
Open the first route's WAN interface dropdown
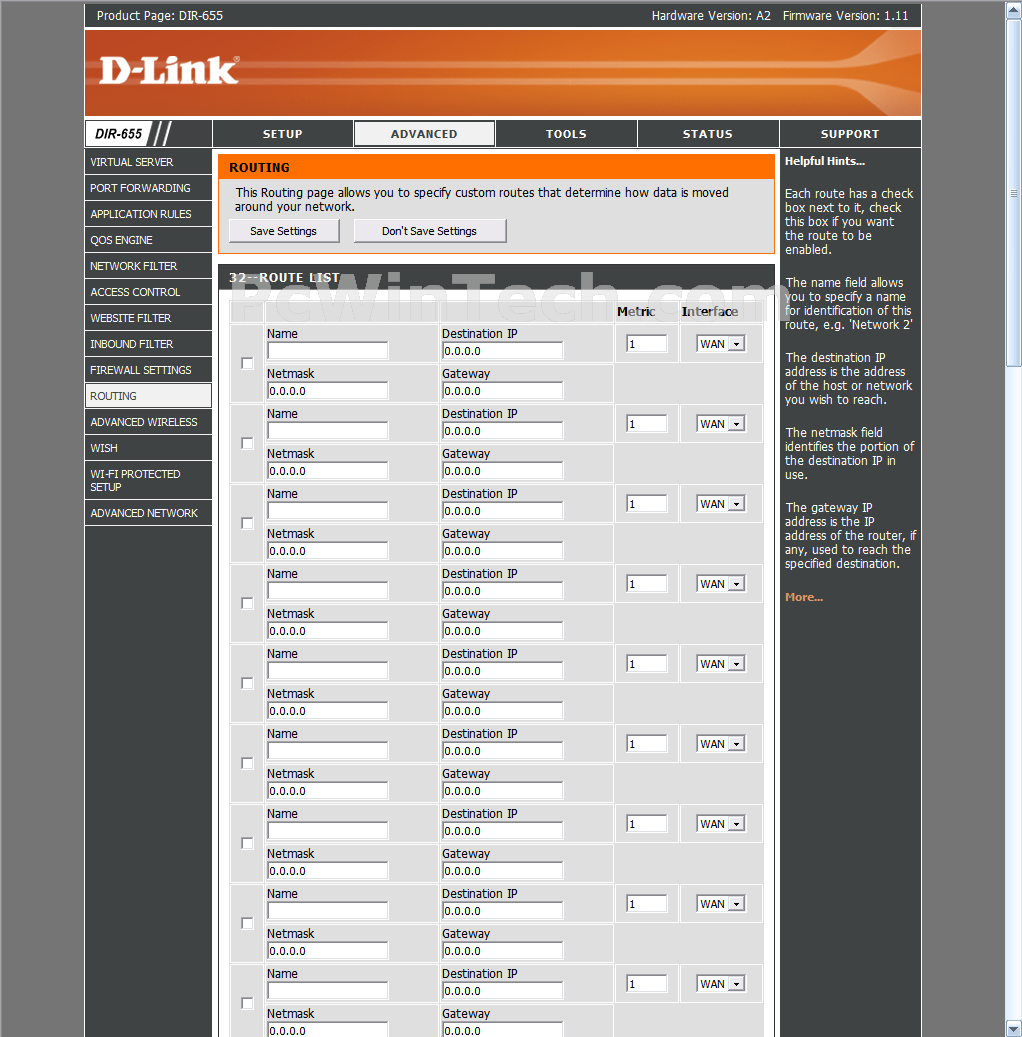coord(721,344)
